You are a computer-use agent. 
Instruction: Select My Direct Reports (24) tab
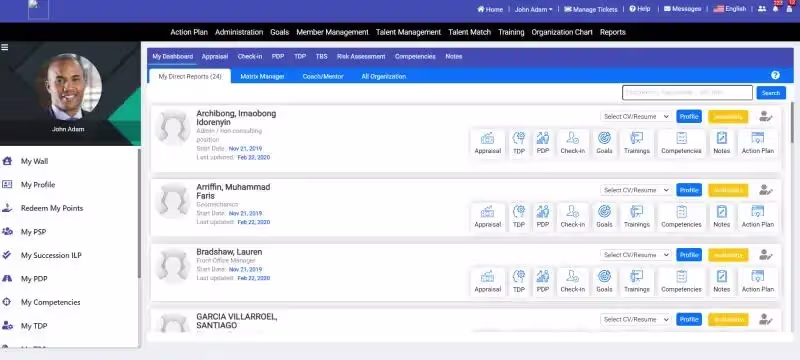[190, 76]
